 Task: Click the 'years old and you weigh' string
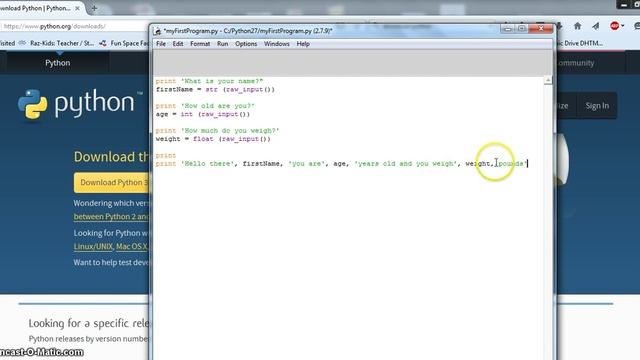tap(406, 164)
